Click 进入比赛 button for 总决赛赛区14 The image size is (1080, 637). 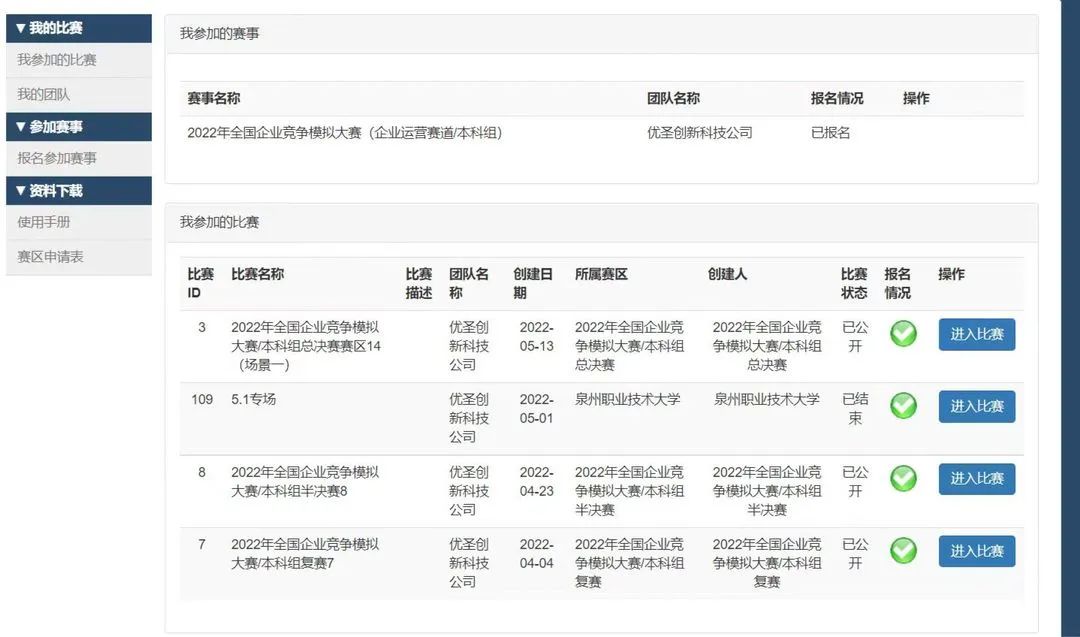tap(976, 334)
